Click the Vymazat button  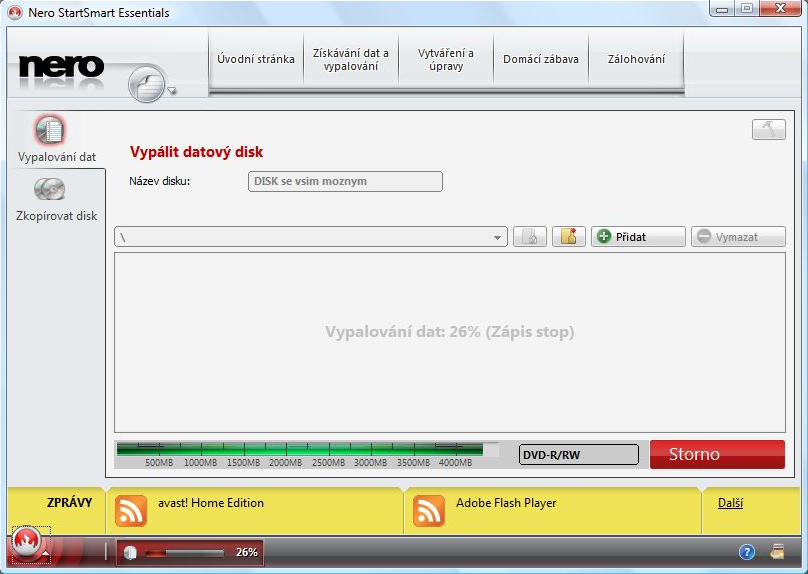(x=738, y=237)
